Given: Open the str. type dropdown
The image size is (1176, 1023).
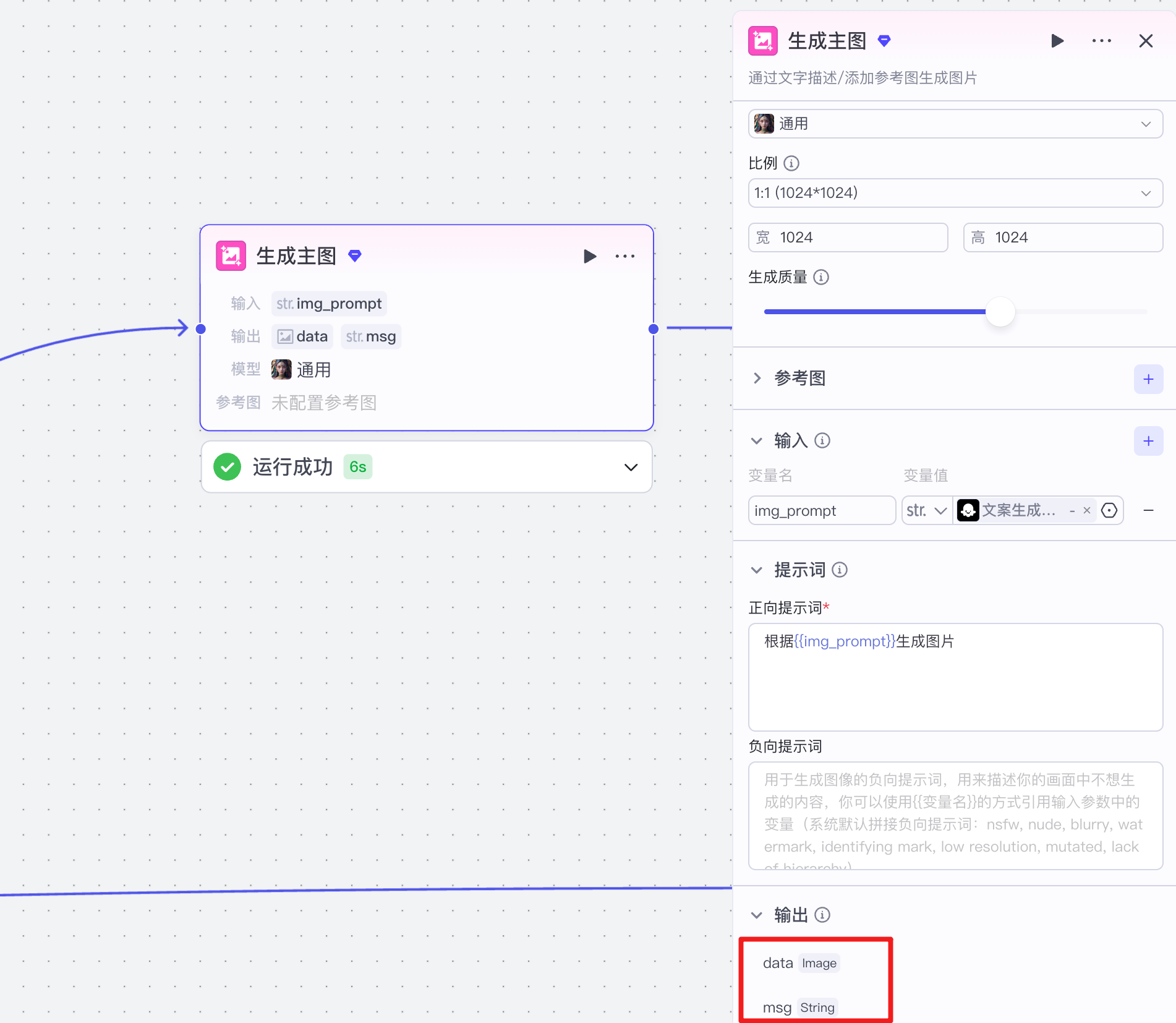Looking at the screenshot, I should pyautogui.click(x=927, y=510).
